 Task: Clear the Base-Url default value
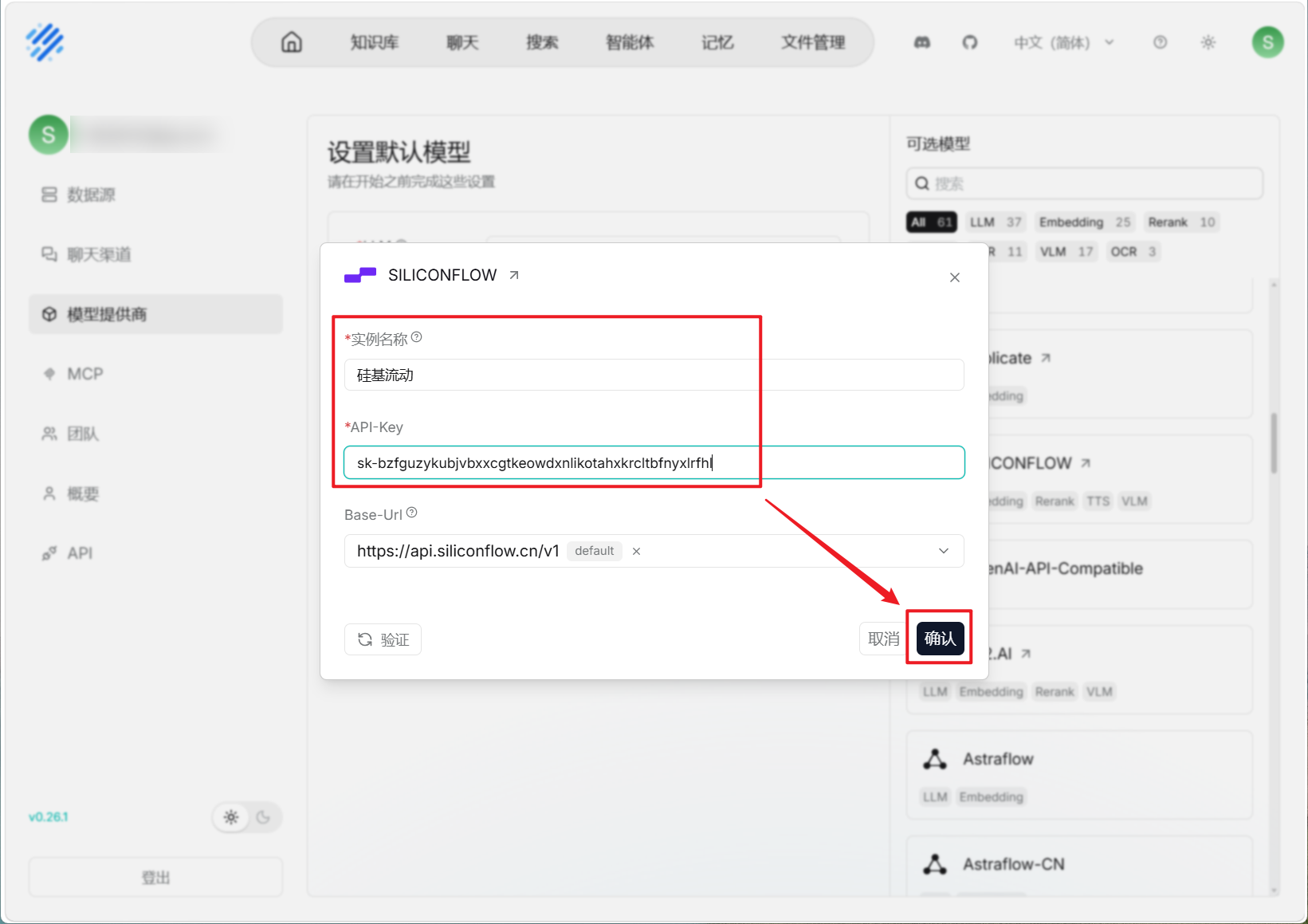click(636, 551)
